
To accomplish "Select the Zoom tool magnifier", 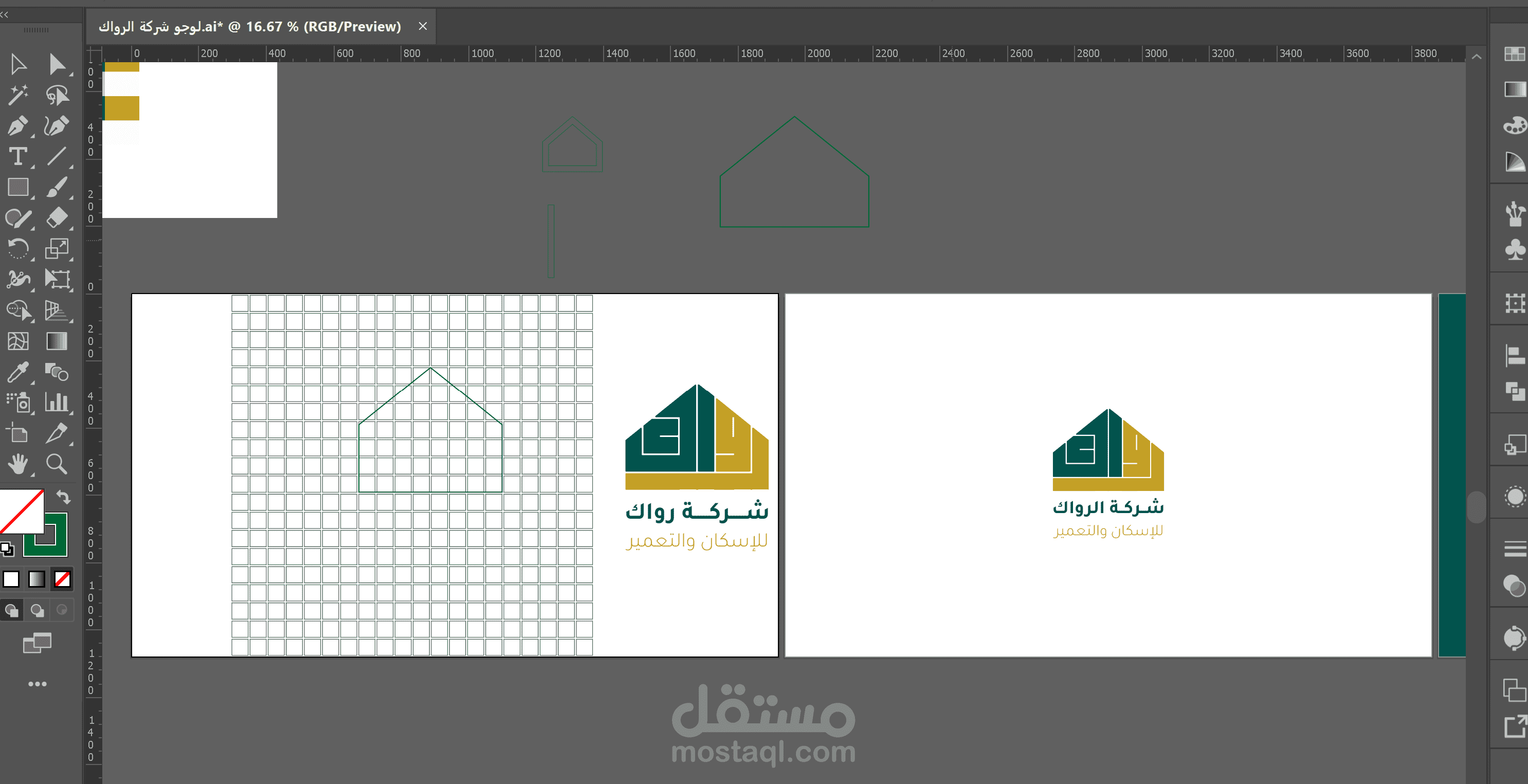I will coord(57,464).
